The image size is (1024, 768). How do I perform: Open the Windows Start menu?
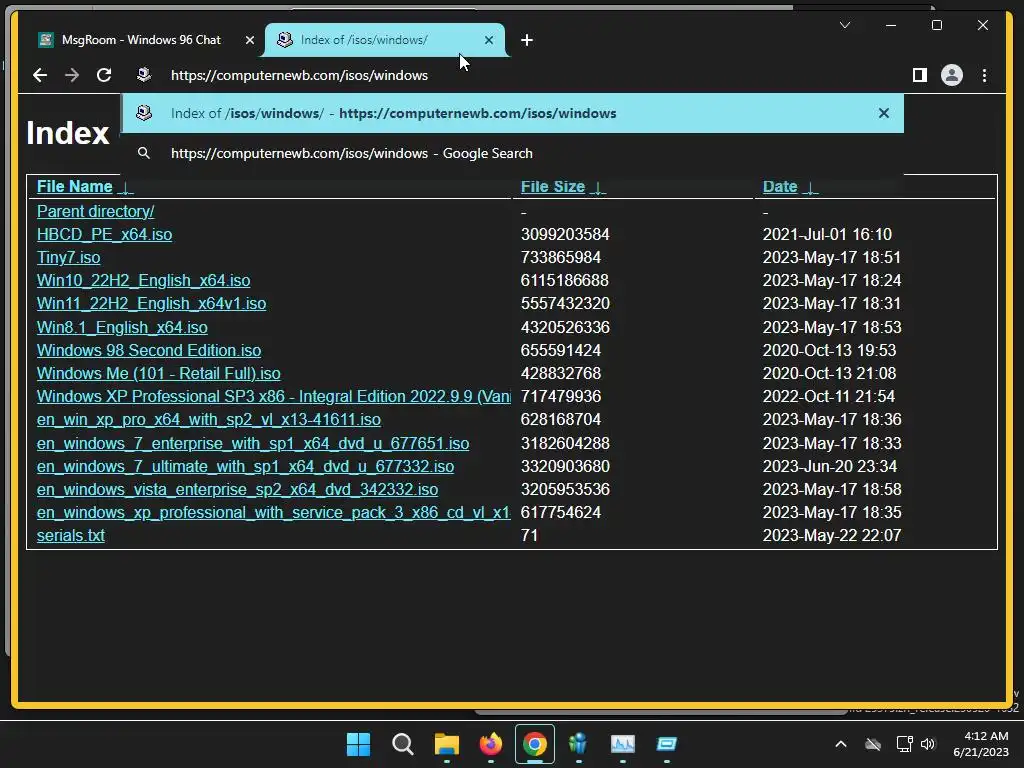point(358,744)
